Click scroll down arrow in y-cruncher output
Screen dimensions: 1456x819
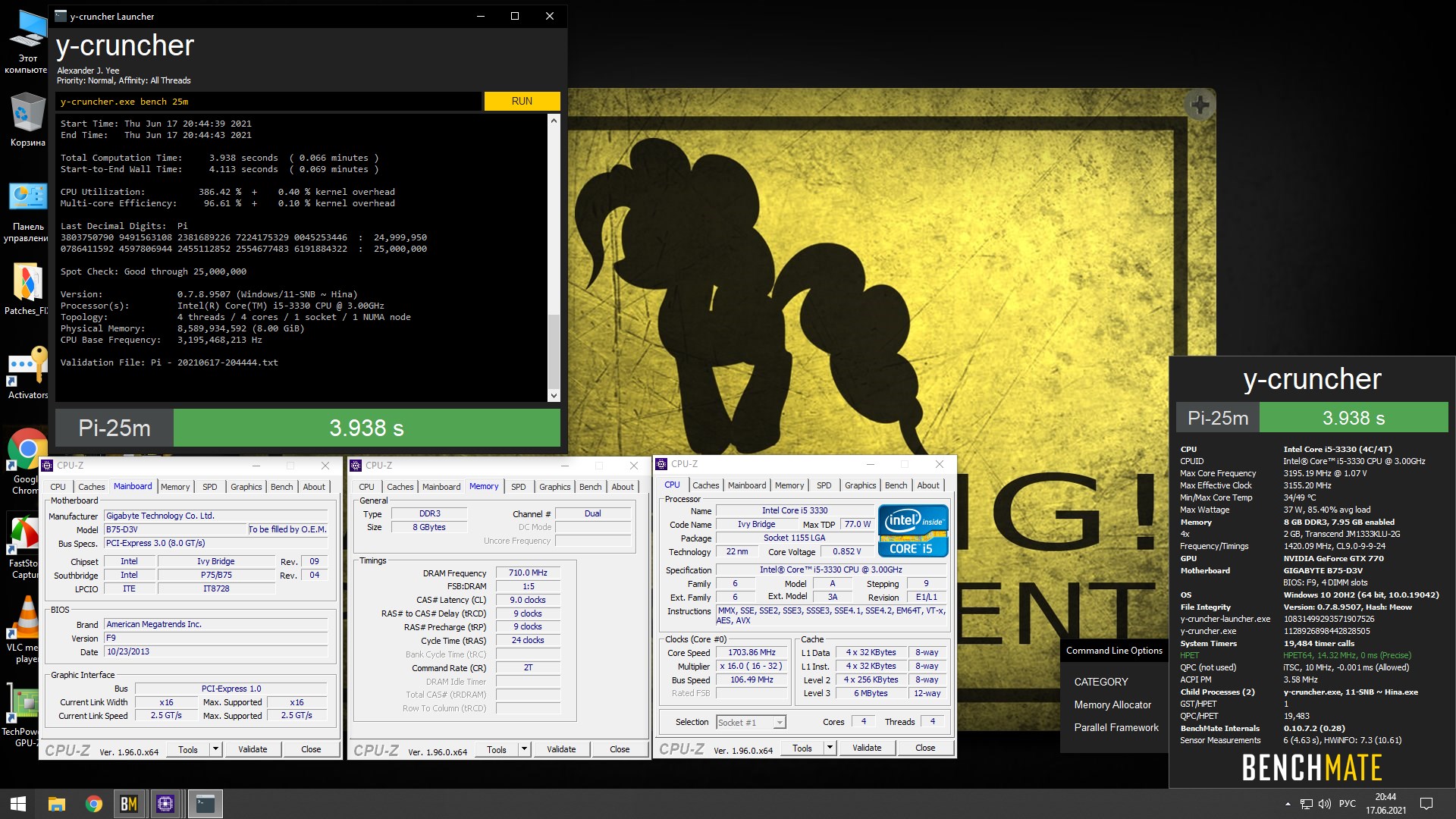tap(554, 395)
